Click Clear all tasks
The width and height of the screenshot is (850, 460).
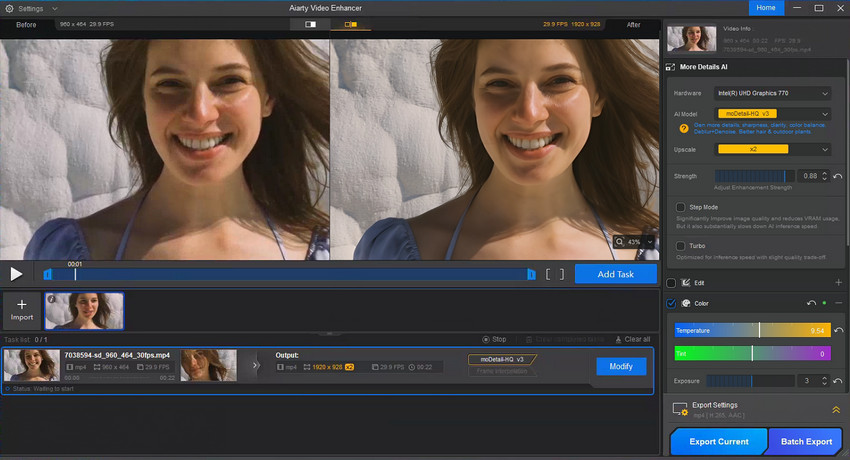click(x=633, y=339)
